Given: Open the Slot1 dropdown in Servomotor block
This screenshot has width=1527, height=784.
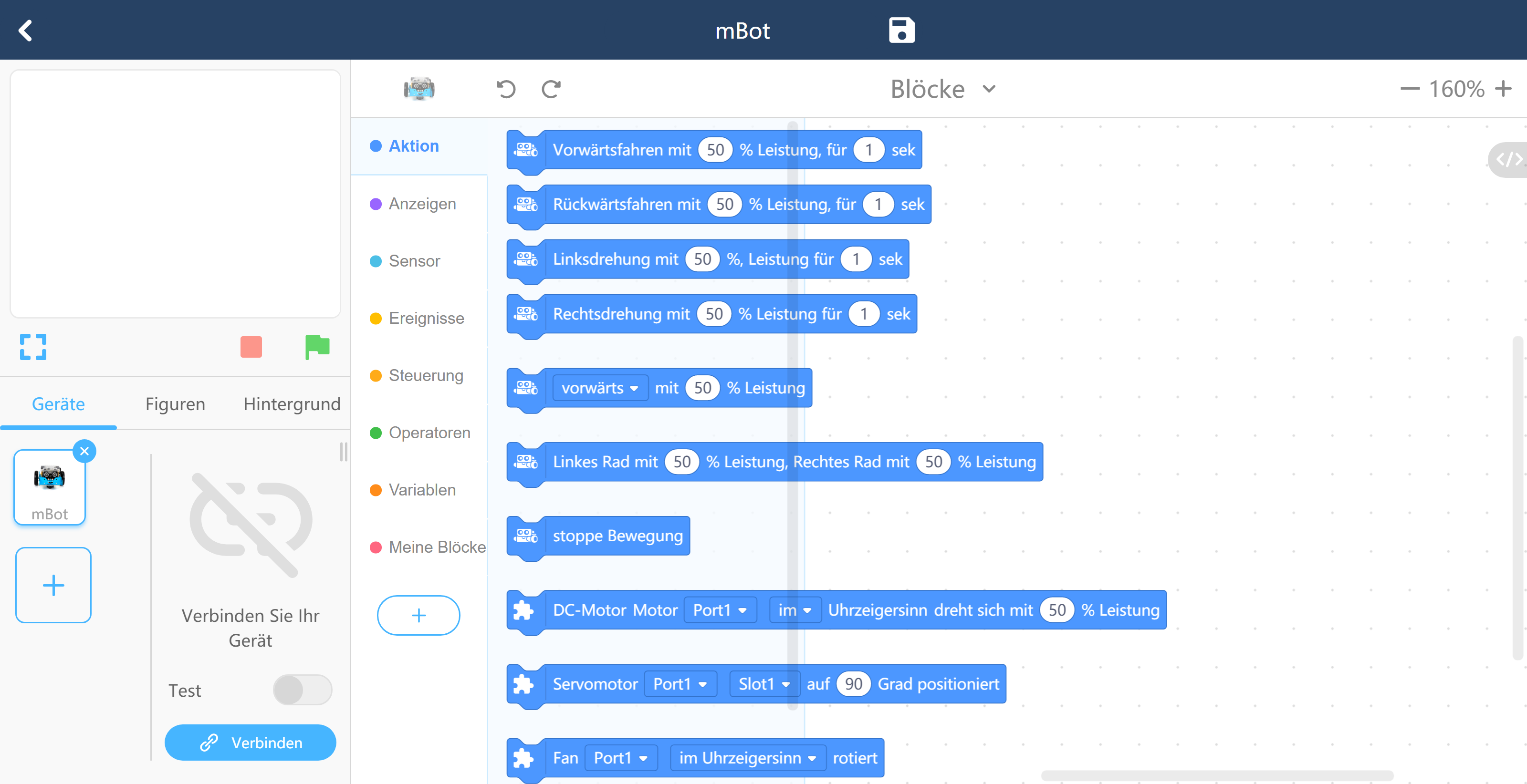Looking at the screenshot, I should (764, 684).
